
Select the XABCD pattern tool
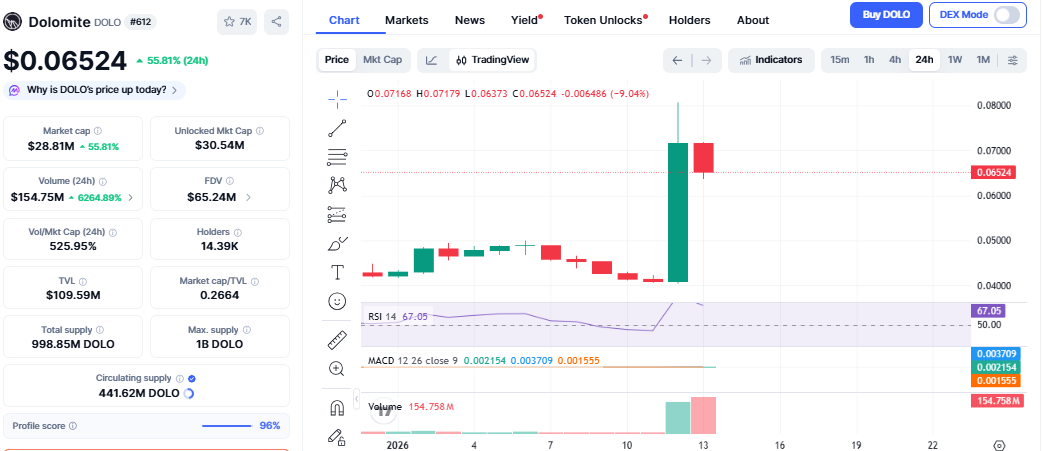tap(338, 185)
